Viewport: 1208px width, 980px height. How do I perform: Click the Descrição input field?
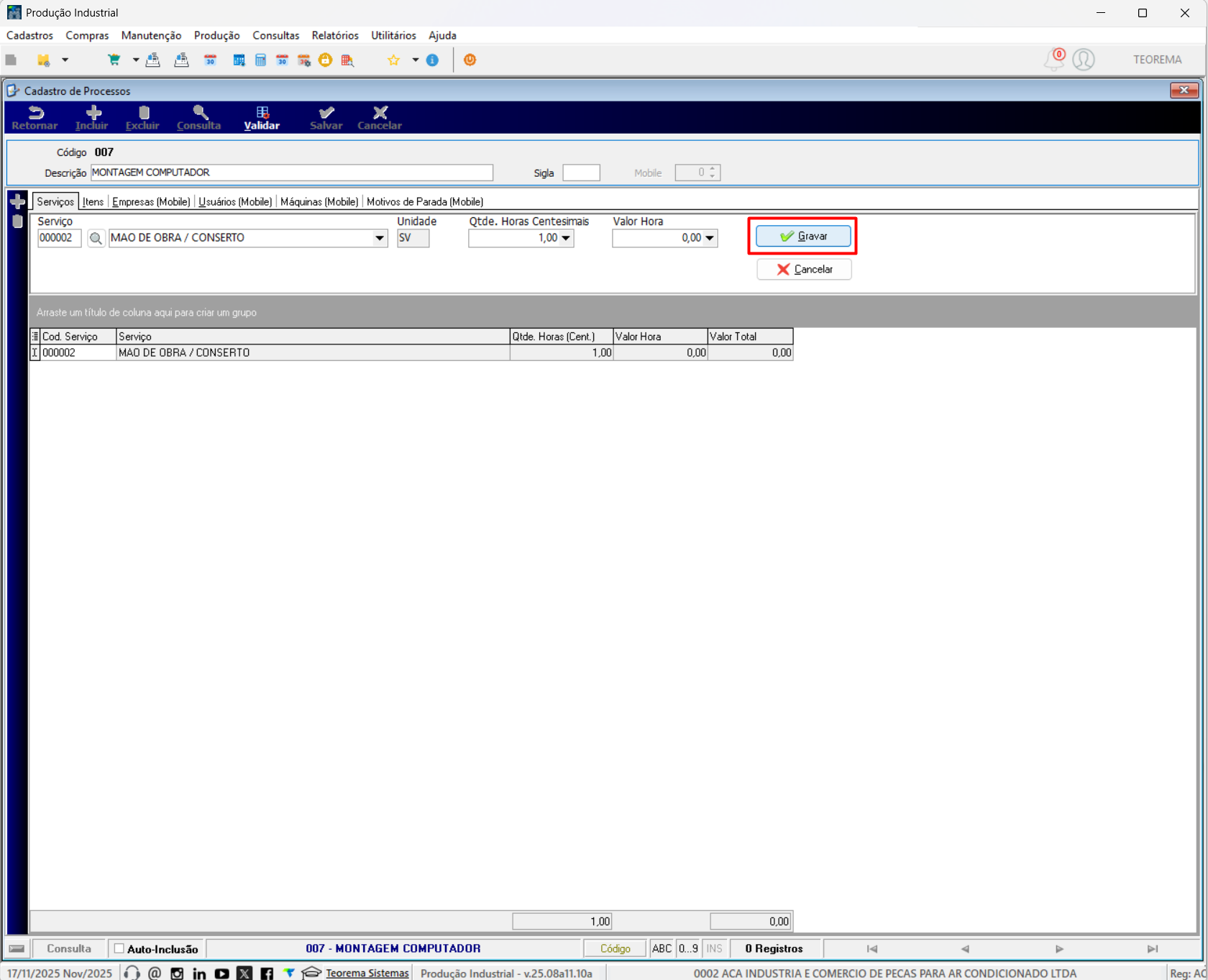(292, 173)
